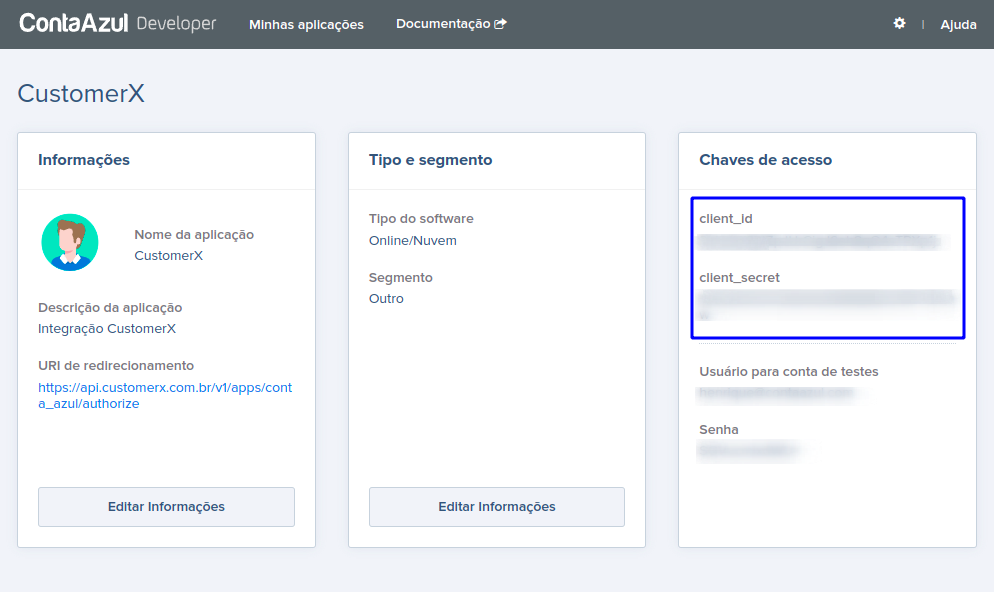Select the Online/Nuvem value

pos(413,241)
